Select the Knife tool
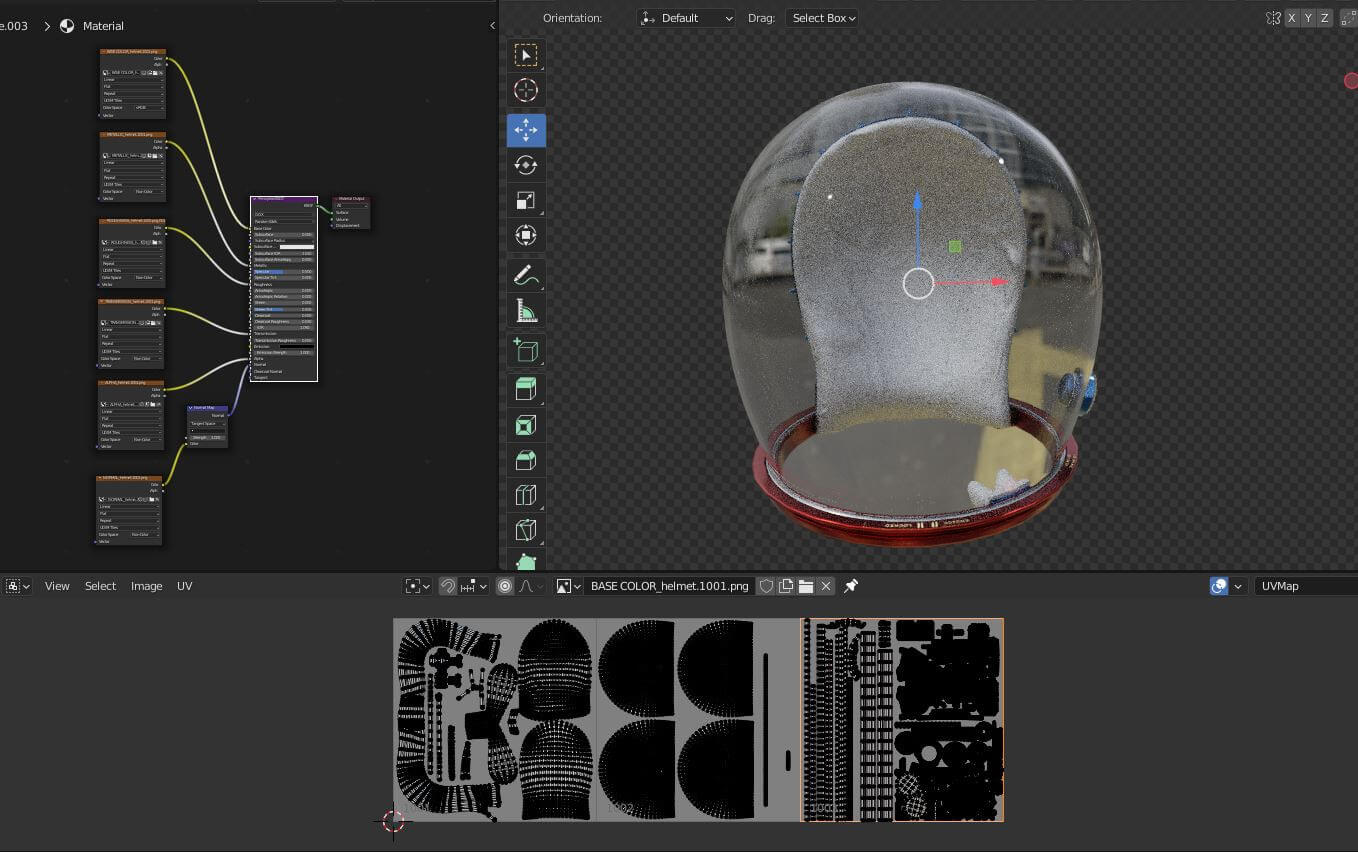 click(526, 530)
